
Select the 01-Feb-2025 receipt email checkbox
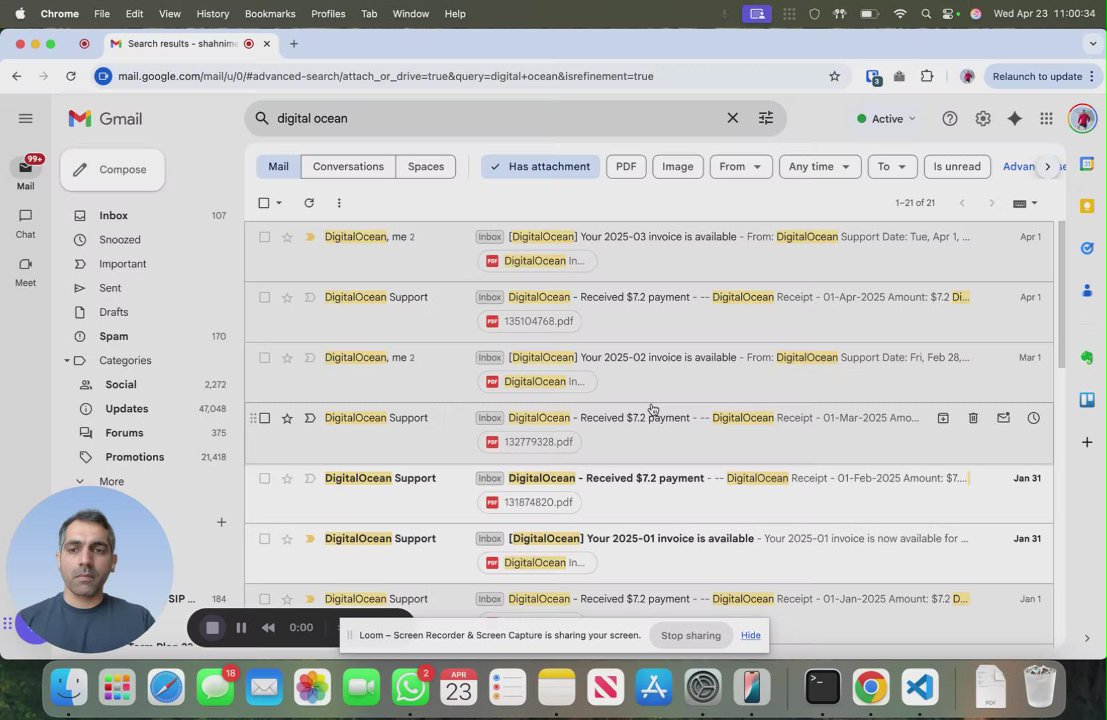[x=264, y=479]
